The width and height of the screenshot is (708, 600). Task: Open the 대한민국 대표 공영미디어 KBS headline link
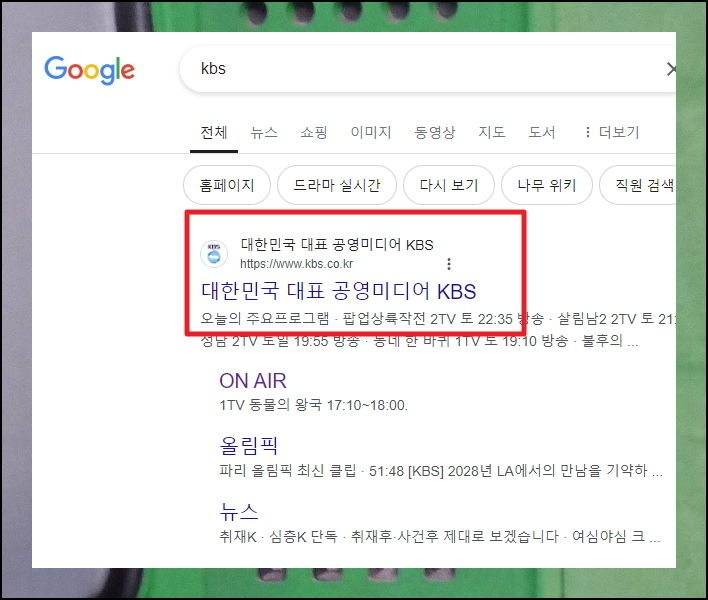coord(339,291)
